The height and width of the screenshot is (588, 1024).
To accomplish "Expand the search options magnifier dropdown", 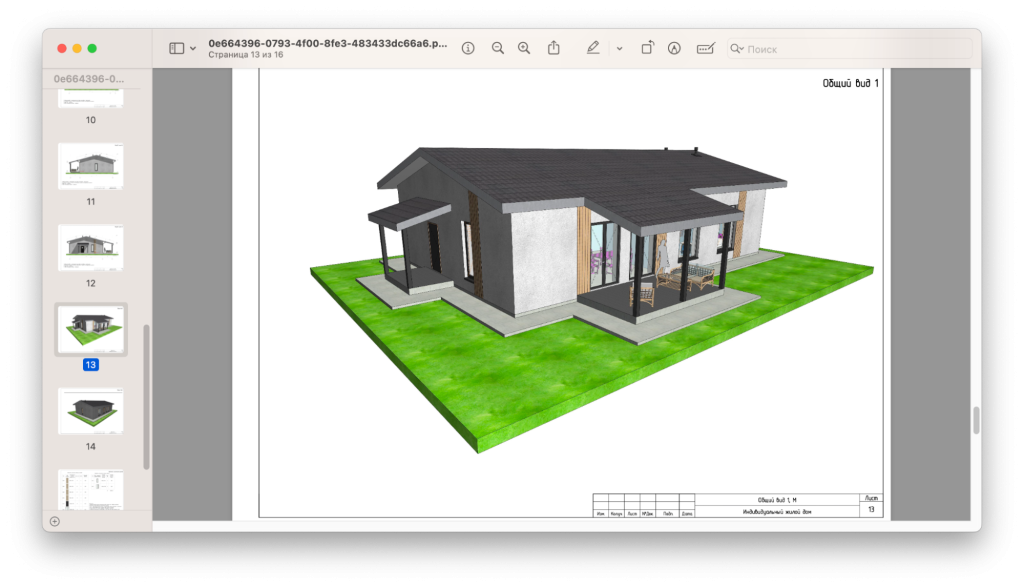I will [x=737, y=48].
